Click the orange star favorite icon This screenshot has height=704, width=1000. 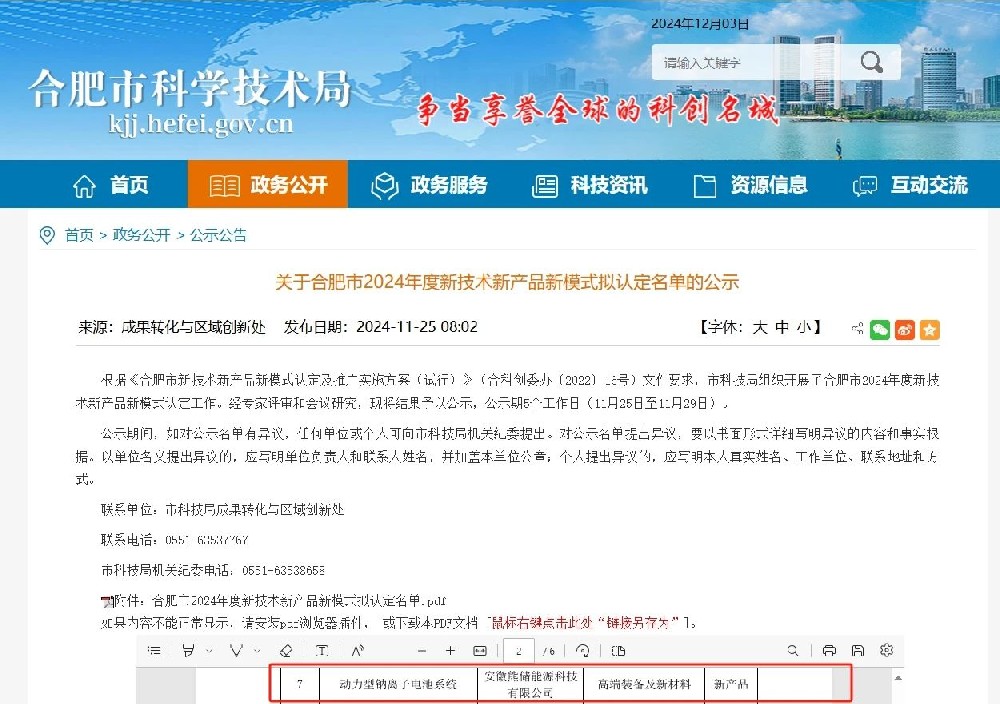(x=930, y=329)
